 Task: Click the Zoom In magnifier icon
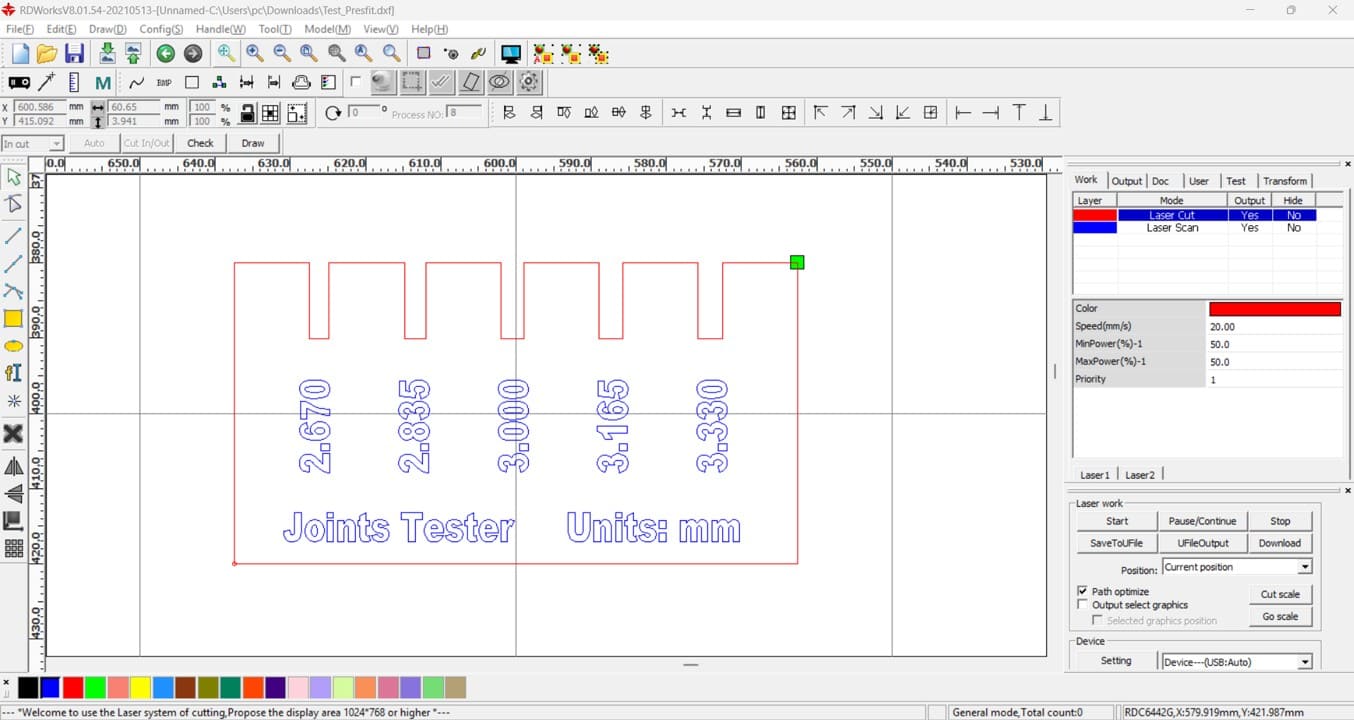click(255, 54)
